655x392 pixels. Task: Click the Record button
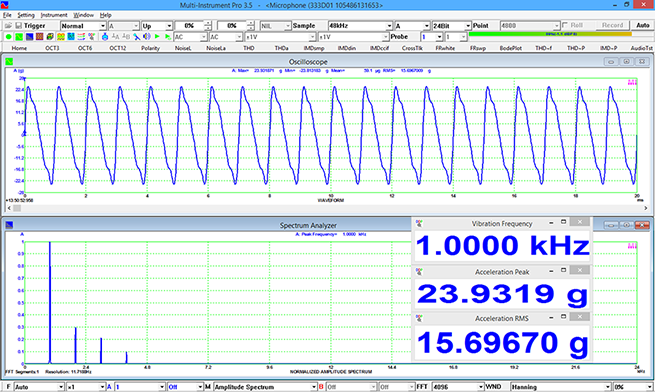pos(612,25)
